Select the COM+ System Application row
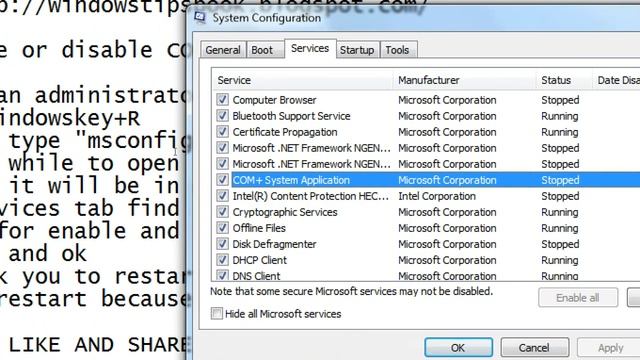The height and width of the screenshot is (360, 640). (426, 180)
